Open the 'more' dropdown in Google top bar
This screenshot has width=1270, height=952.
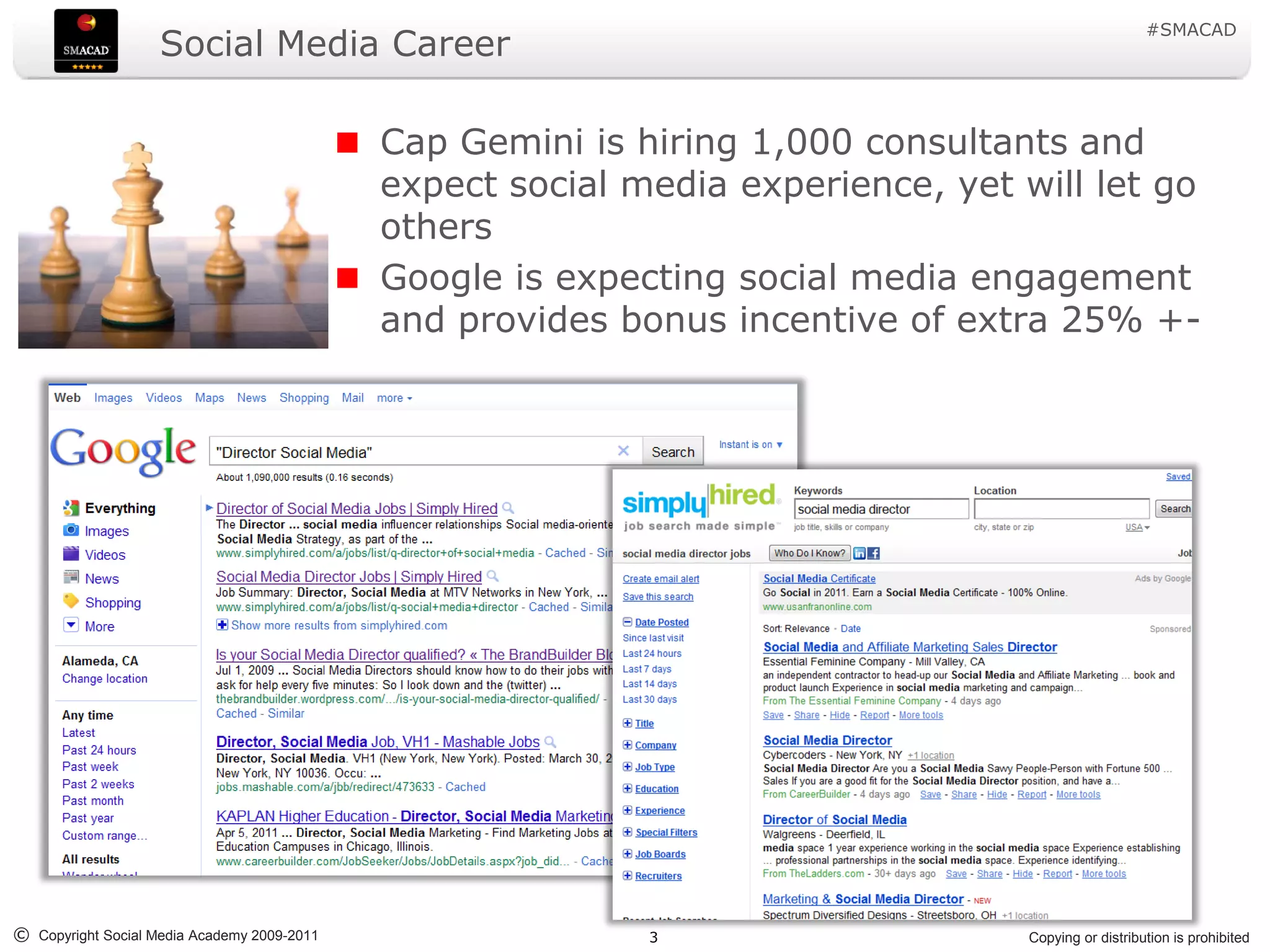click(394, 398)
